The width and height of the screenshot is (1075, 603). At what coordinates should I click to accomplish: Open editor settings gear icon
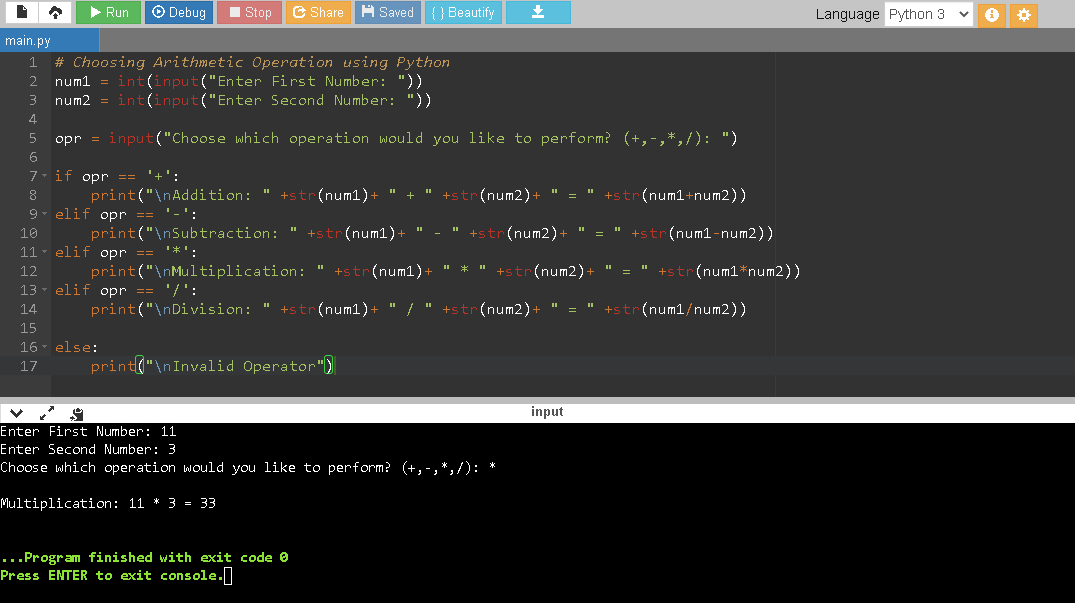(1024, 14)
